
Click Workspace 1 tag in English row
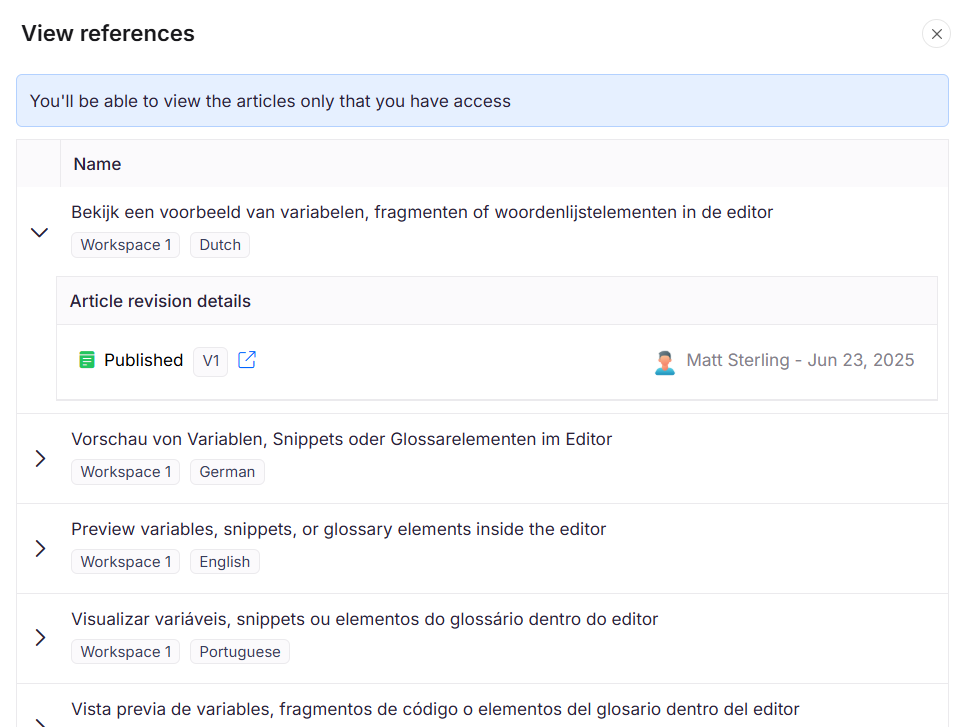click(126, 562)
